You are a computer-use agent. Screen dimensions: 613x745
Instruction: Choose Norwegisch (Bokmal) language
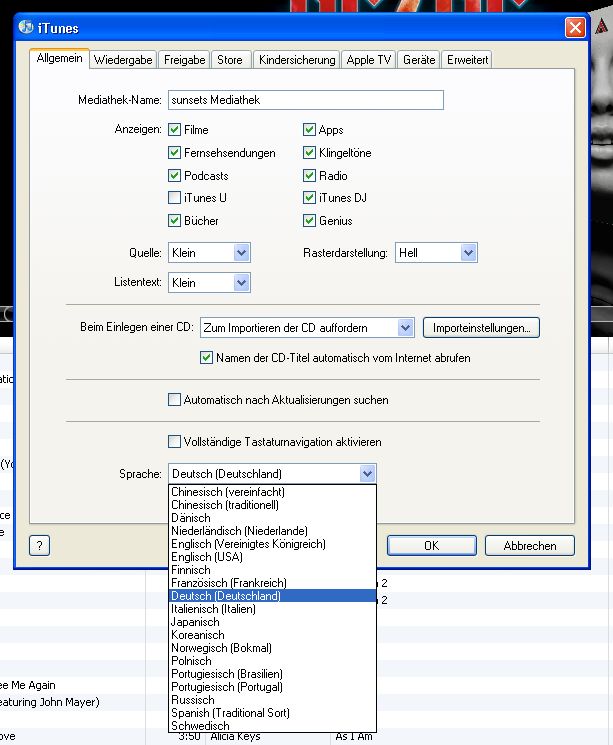coord(273,648)
